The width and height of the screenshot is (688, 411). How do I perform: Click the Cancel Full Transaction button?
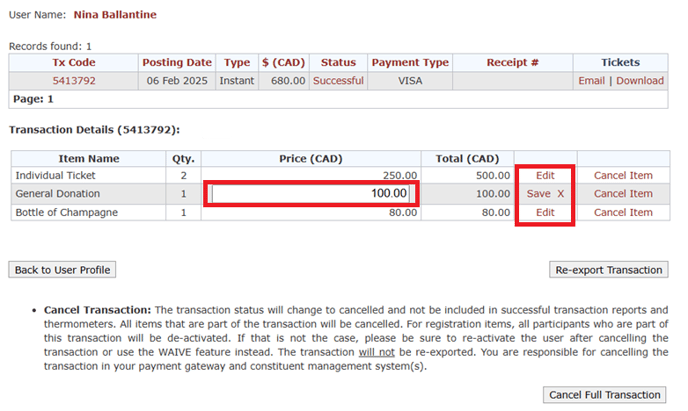click(604, 395)
